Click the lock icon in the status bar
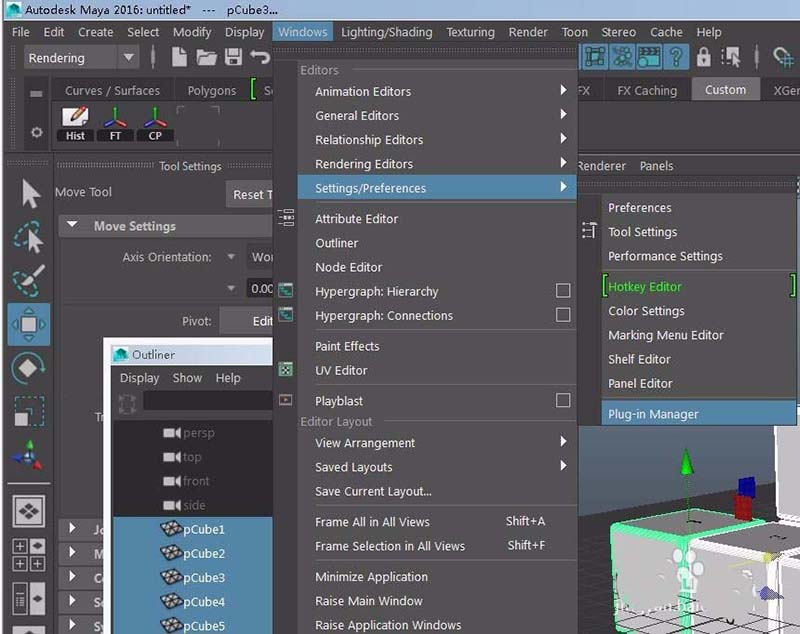This screenshot has height=634, width=800. tap(703, 57)
